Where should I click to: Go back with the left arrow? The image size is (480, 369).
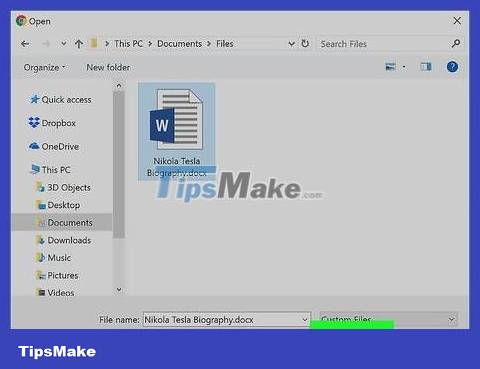(x=25, y=44)
